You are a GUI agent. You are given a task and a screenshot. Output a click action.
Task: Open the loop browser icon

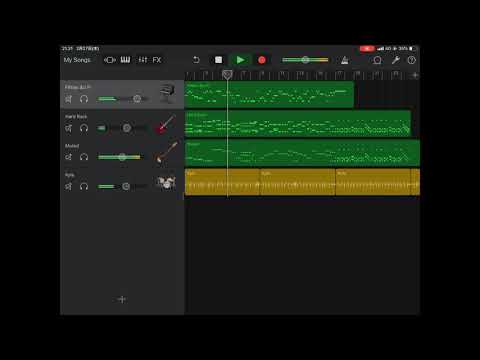click(377, 60)
